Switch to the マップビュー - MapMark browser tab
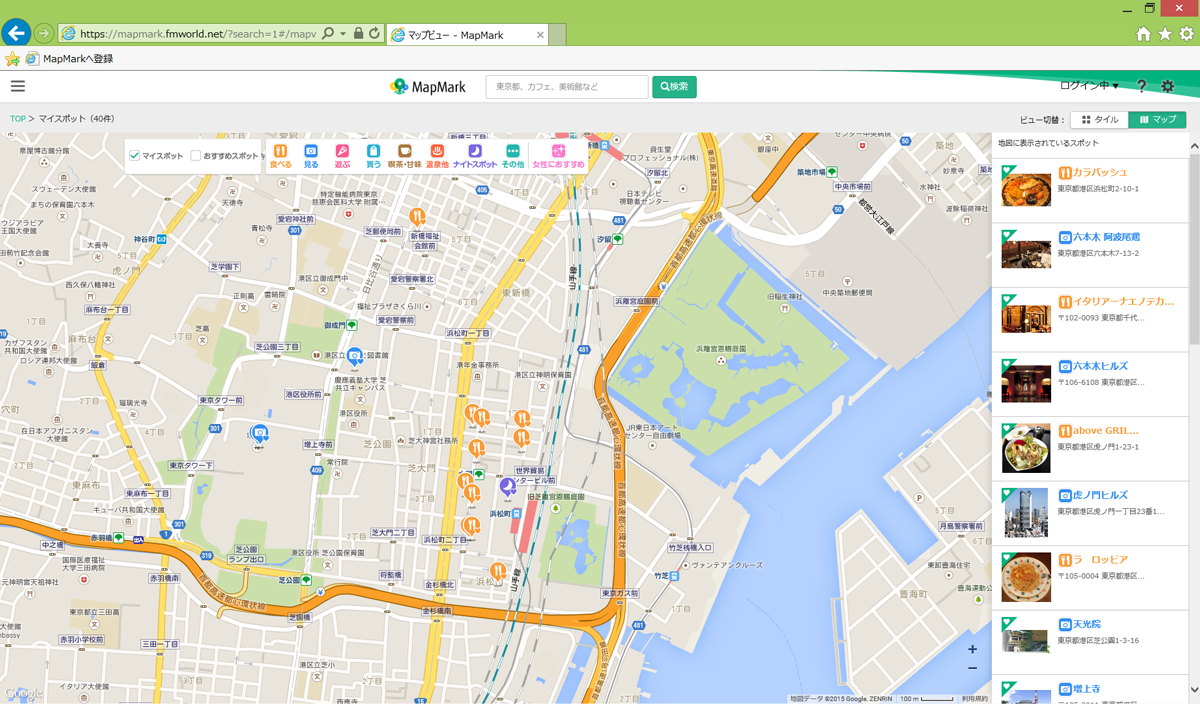This screenshot has width=1200, height=704. pyautogui.click(x=464, y=35)
